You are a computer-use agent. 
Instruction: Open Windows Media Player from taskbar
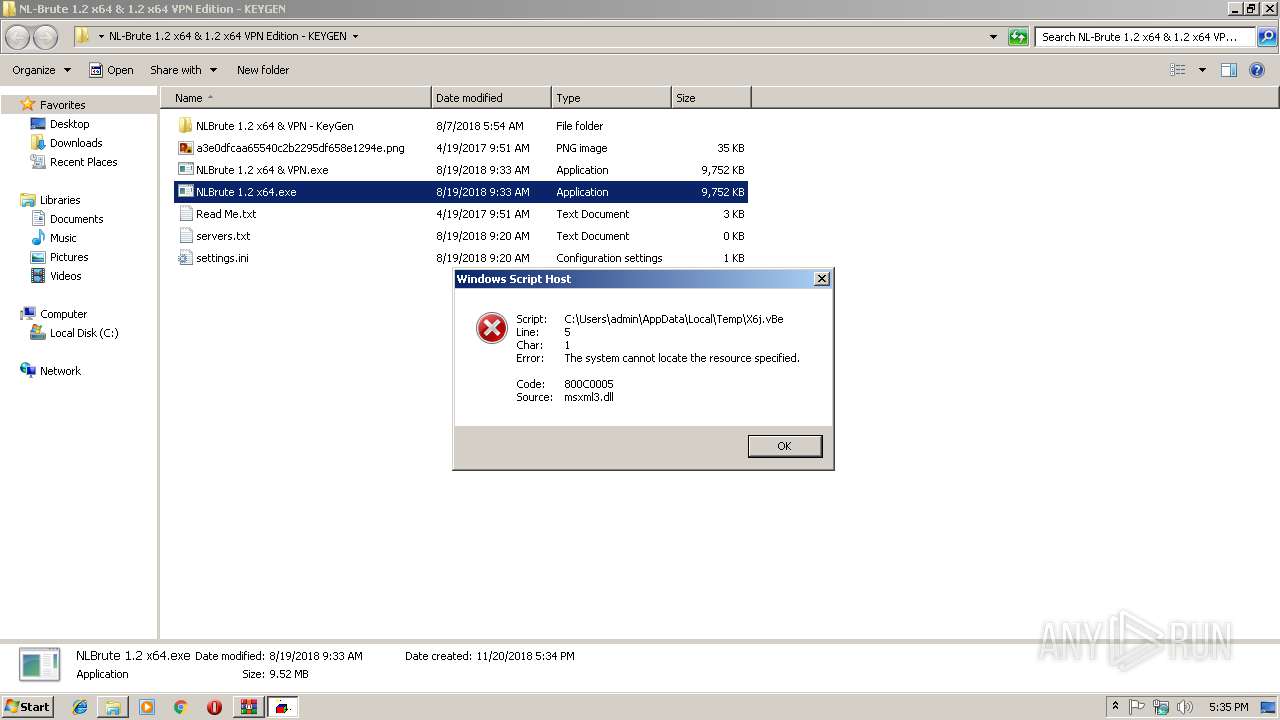click(x=147, y=707)
